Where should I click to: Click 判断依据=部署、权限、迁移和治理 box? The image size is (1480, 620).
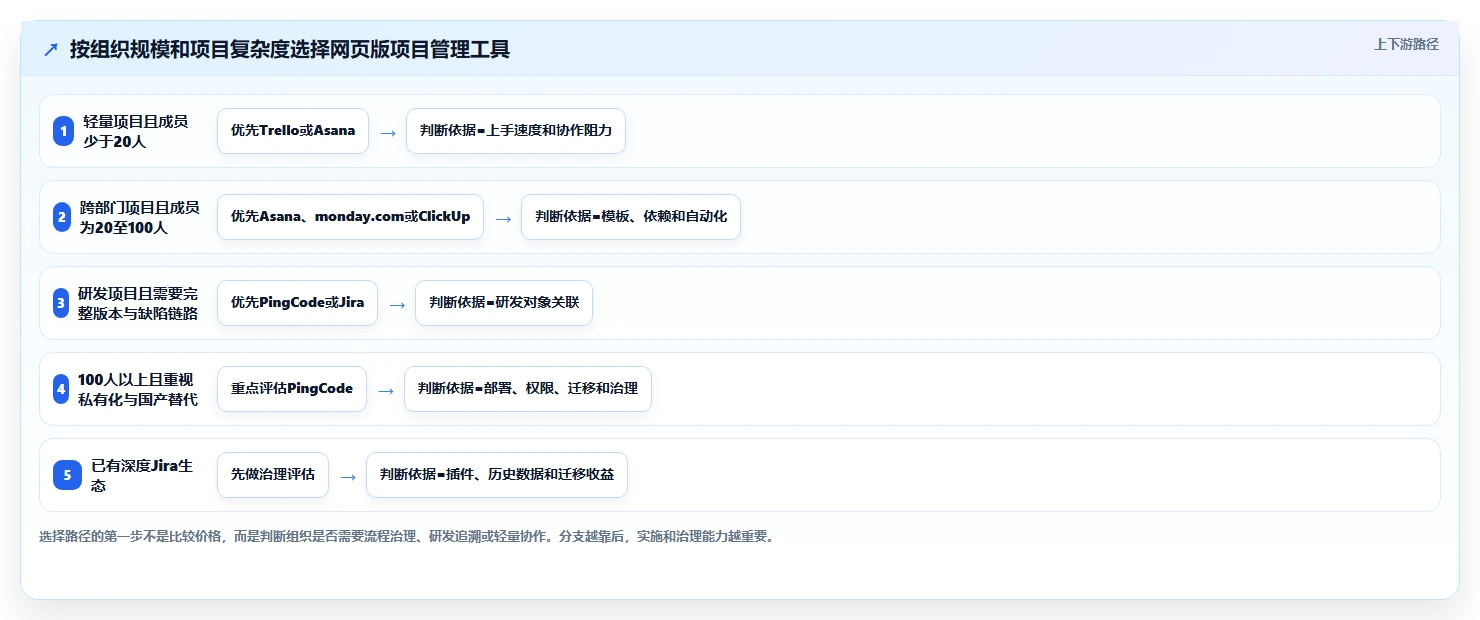point(528,389)
